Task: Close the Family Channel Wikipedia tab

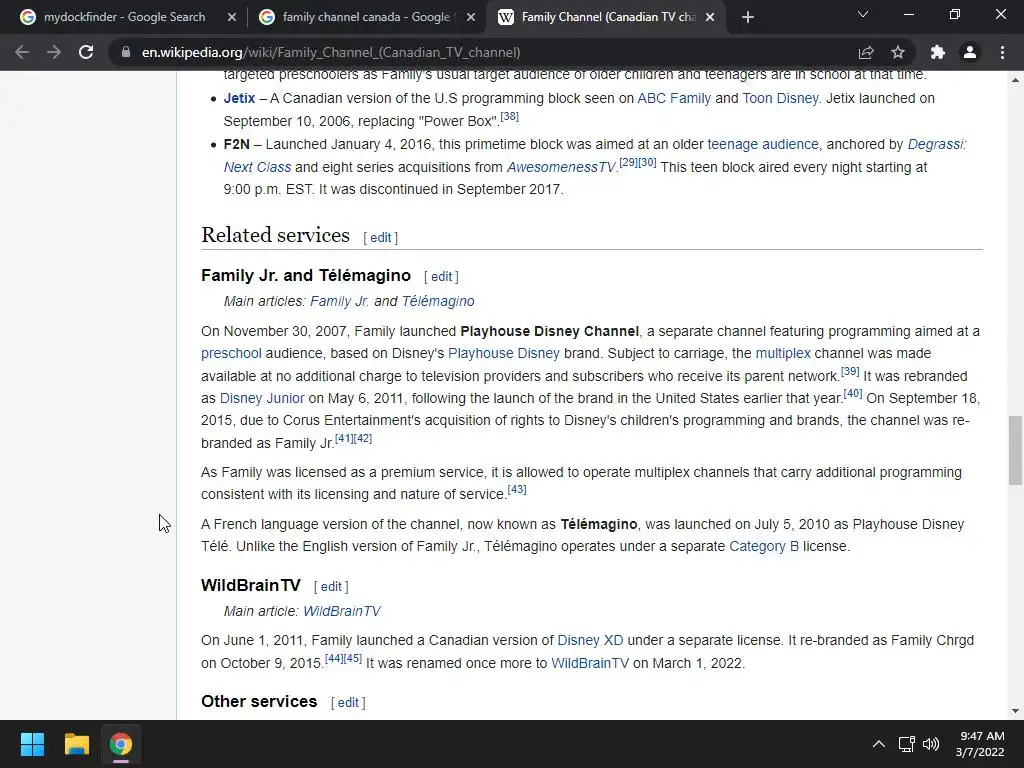Action: coord(711,17)
